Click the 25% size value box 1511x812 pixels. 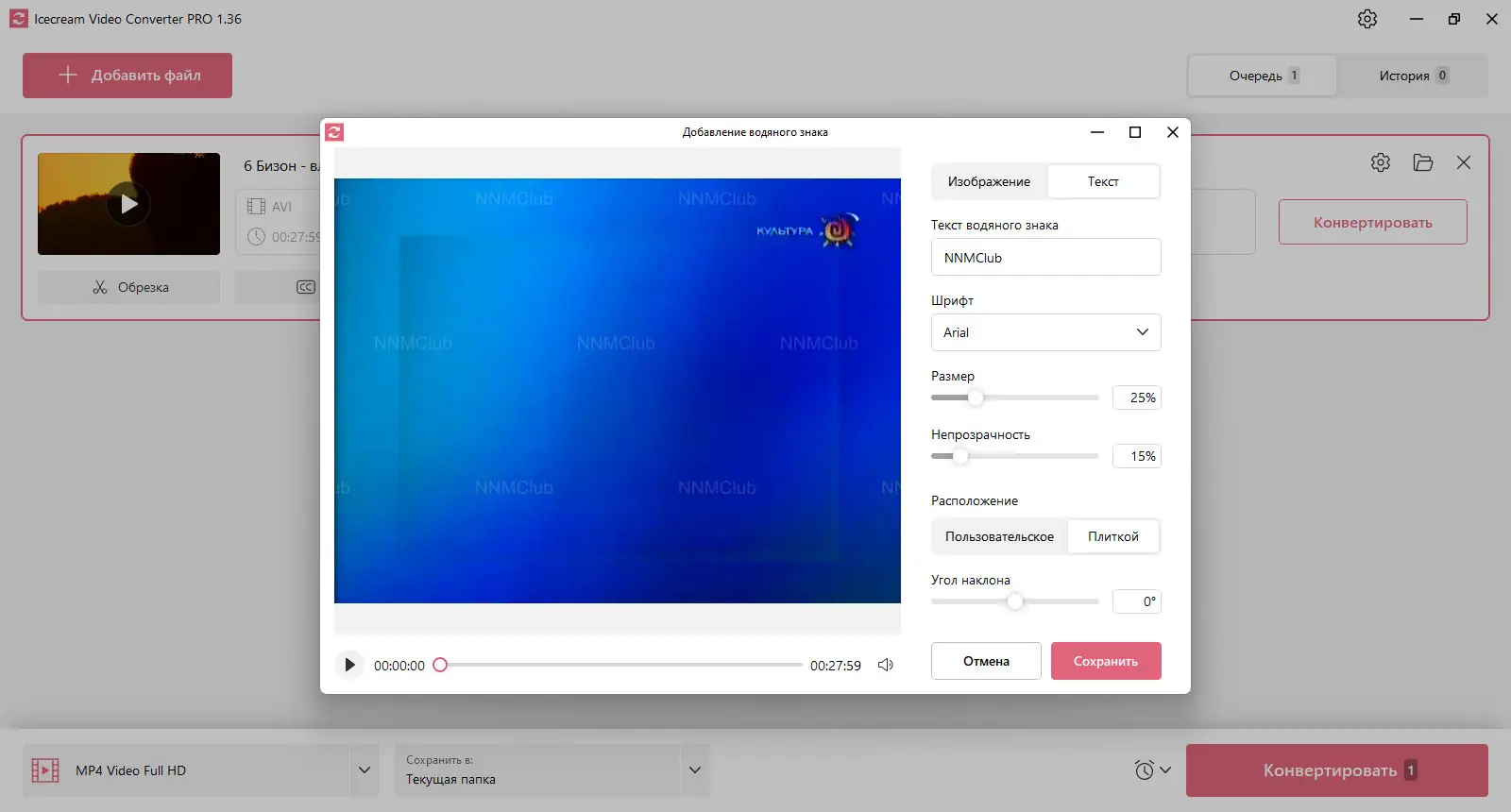point(1136,398)
